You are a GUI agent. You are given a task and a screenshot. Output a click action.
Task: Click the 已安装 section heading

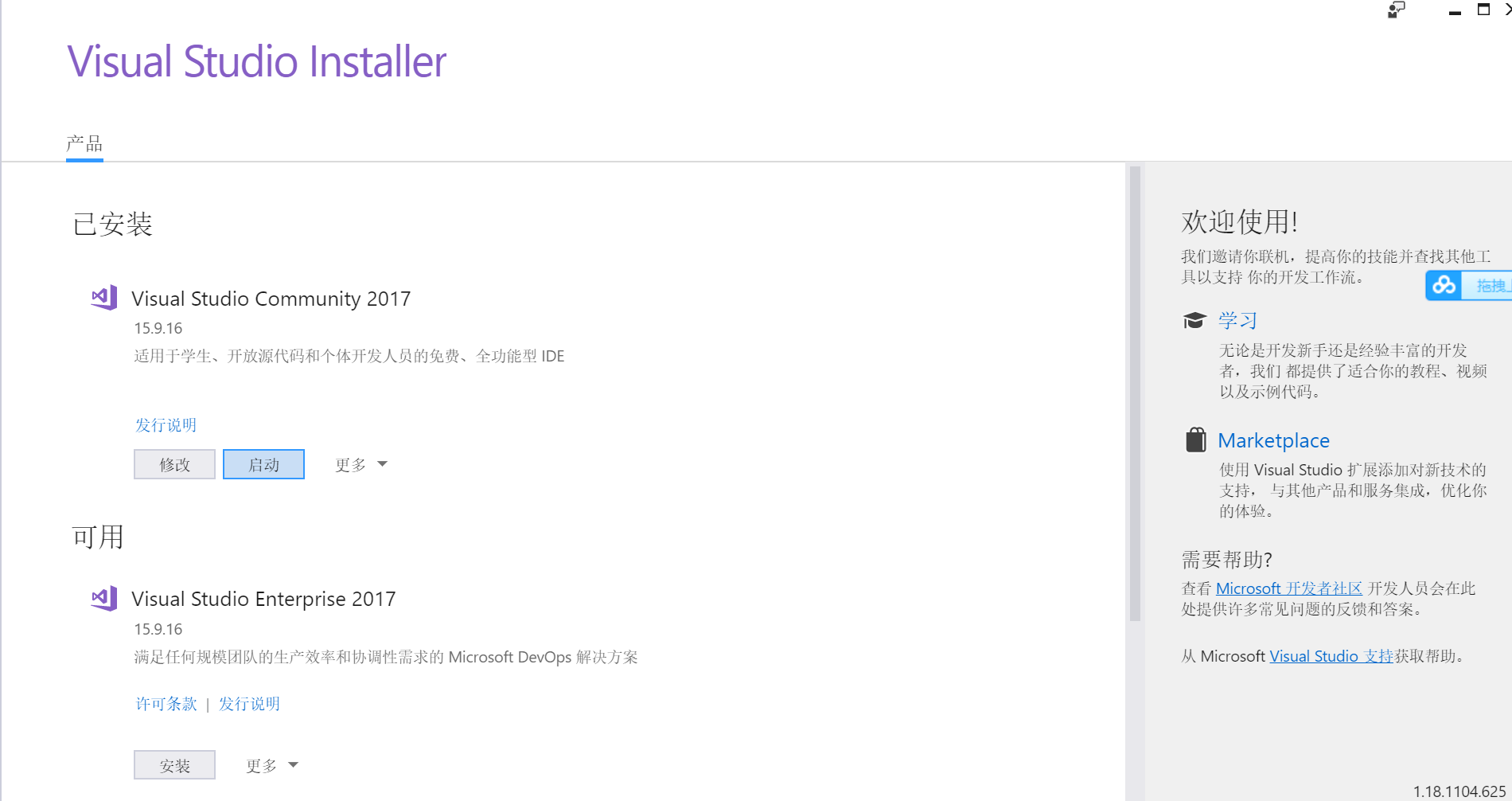pos(112,224)
